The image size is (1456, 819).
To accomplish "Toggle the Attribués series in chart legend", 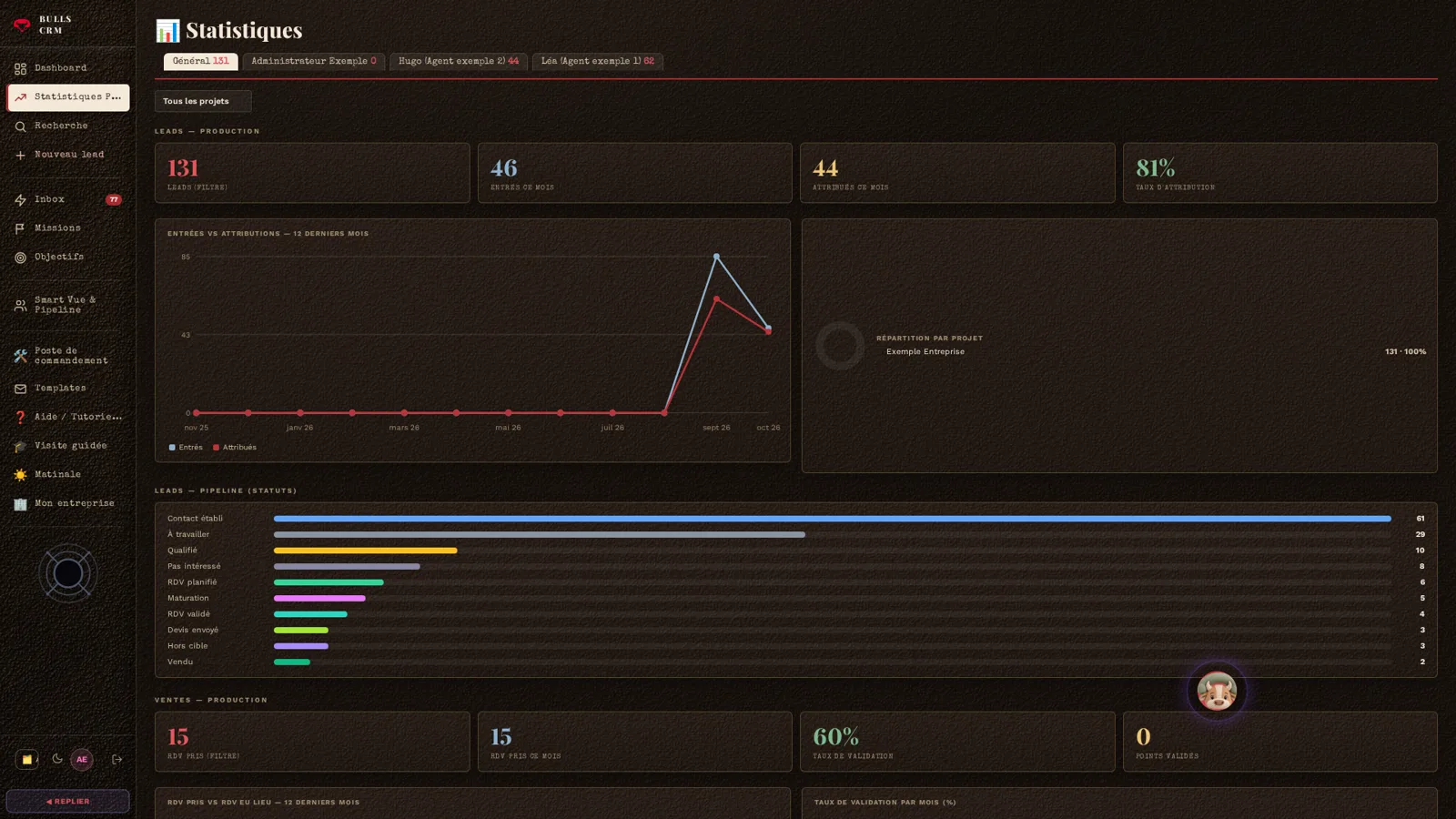I will coord(235,448).
